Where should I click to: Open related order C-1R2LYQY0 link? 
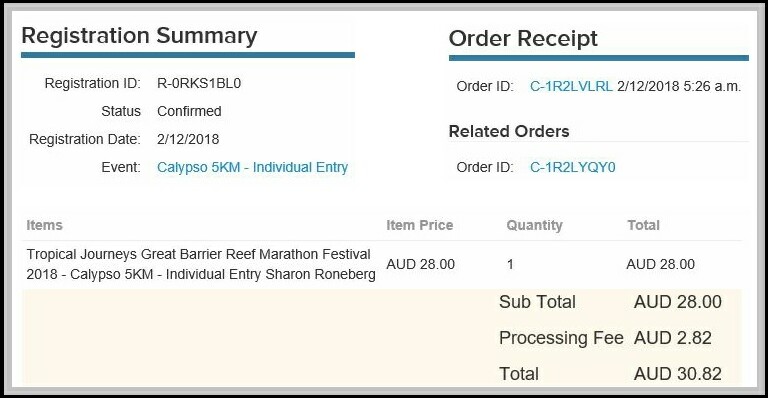[573, 167]
